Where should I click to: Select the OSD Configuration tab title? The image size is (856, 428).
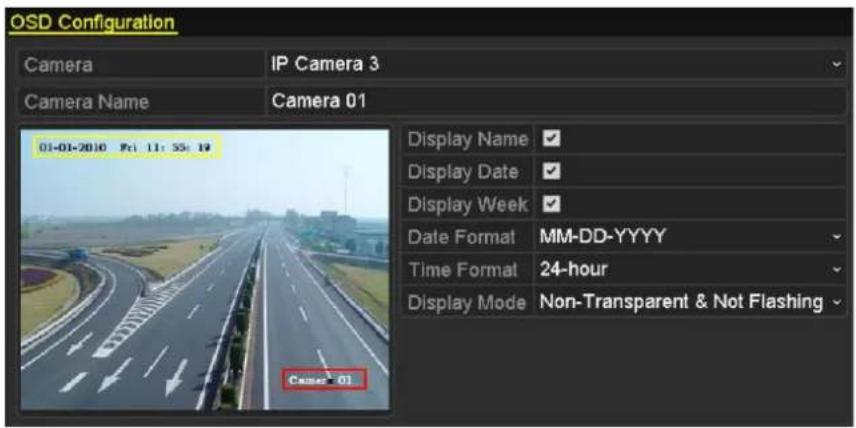click(93, 23)
